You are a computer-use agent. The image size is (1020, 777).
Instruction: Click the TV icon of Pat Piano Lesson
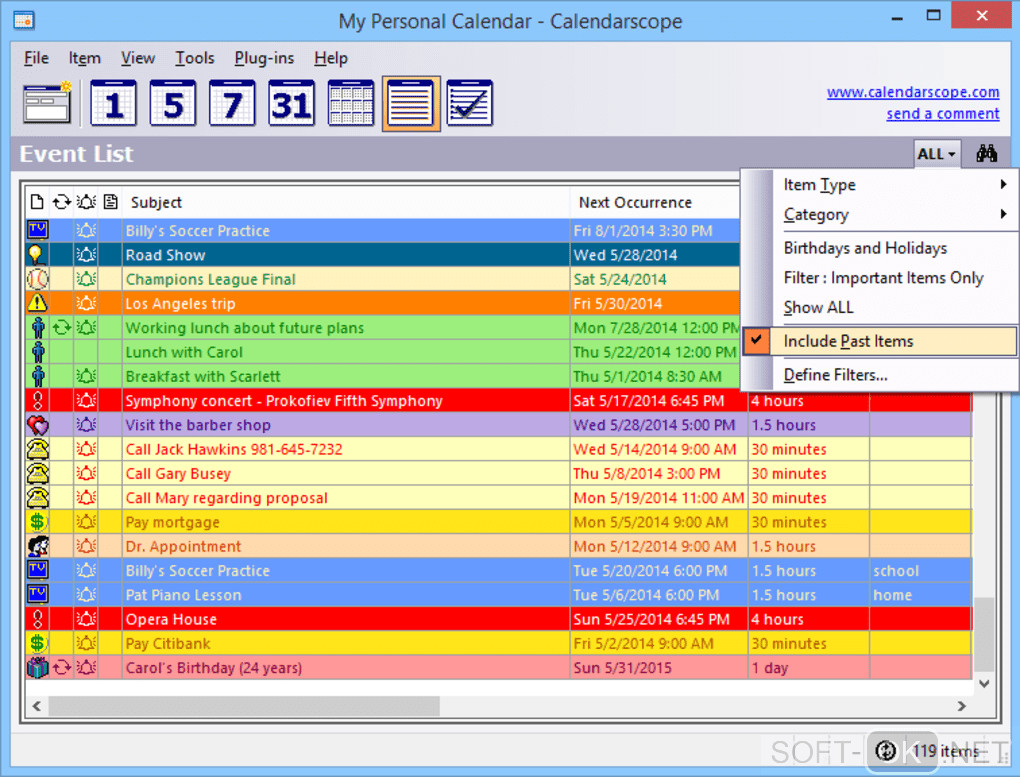point(38,595)
